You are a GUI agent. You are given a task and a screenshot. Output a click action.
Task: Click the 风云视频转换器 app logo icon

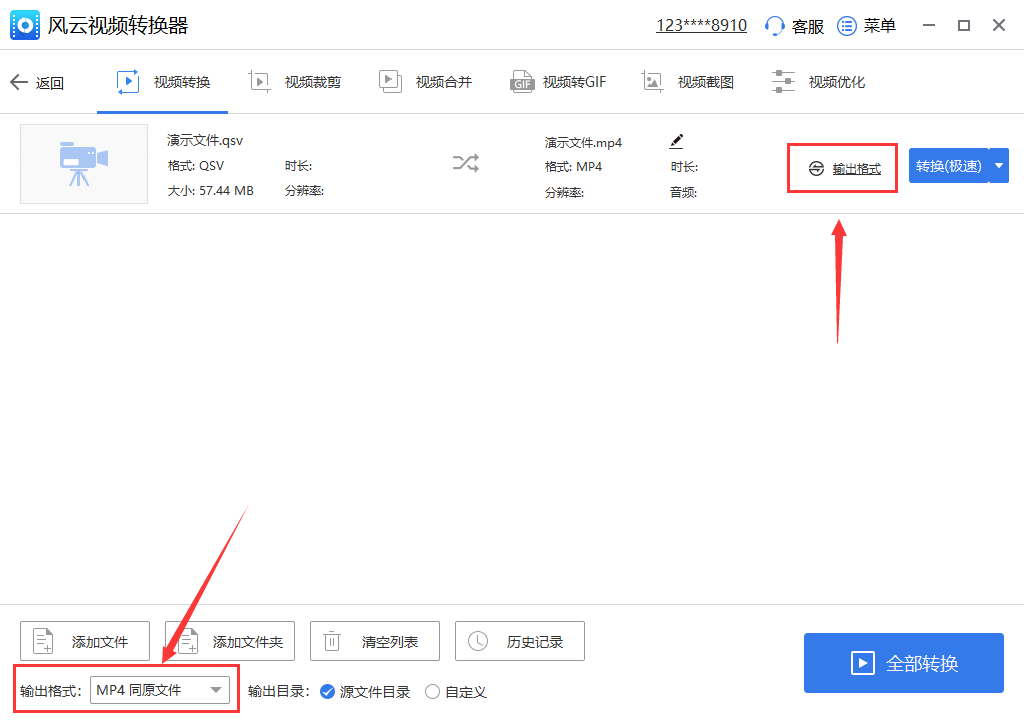[x=25, y=25]
